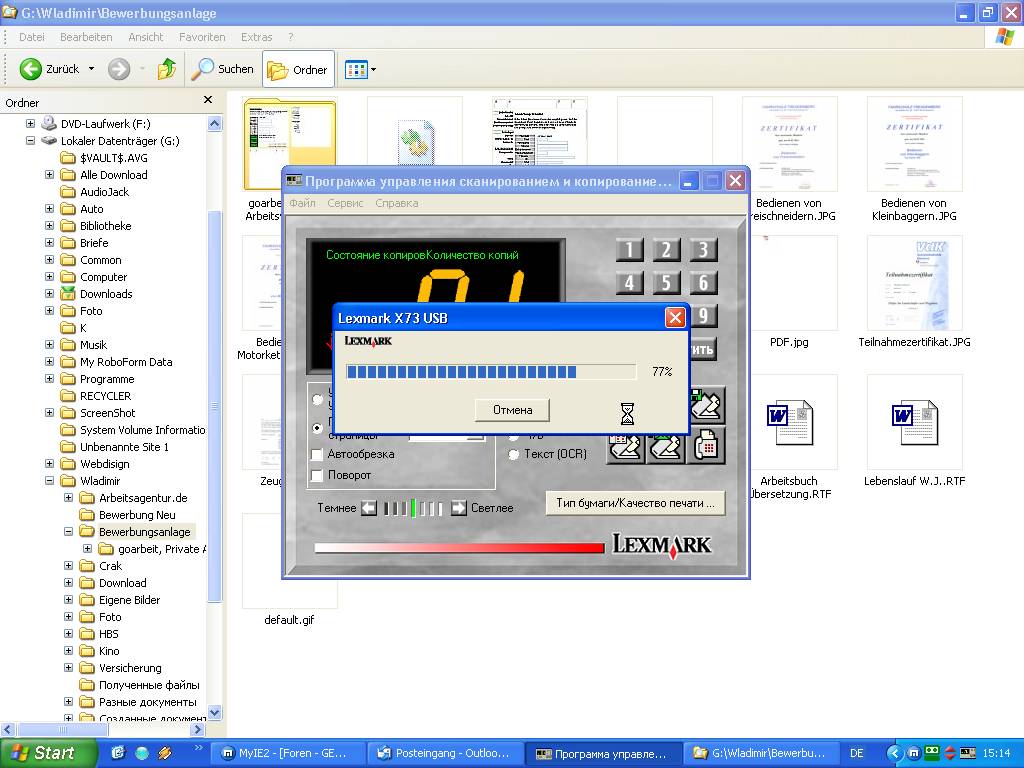Screen dimensions: 1024x768
Task: Switch to Posteingang - Outlook taskbar window
Action: [x=445, y=754]
